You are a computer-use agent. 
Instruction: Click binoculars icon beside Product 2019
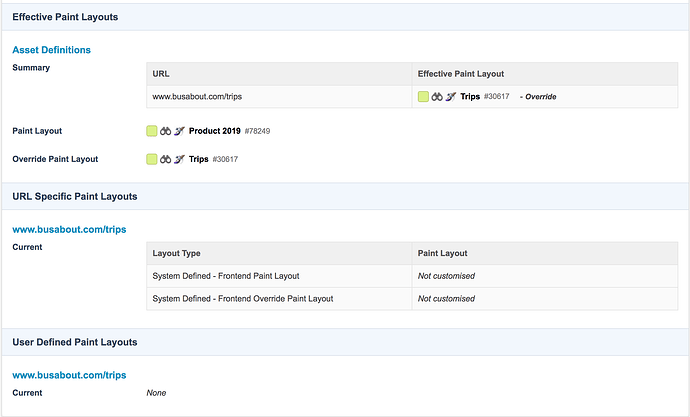pyautogui.click(x=166, y=131)
